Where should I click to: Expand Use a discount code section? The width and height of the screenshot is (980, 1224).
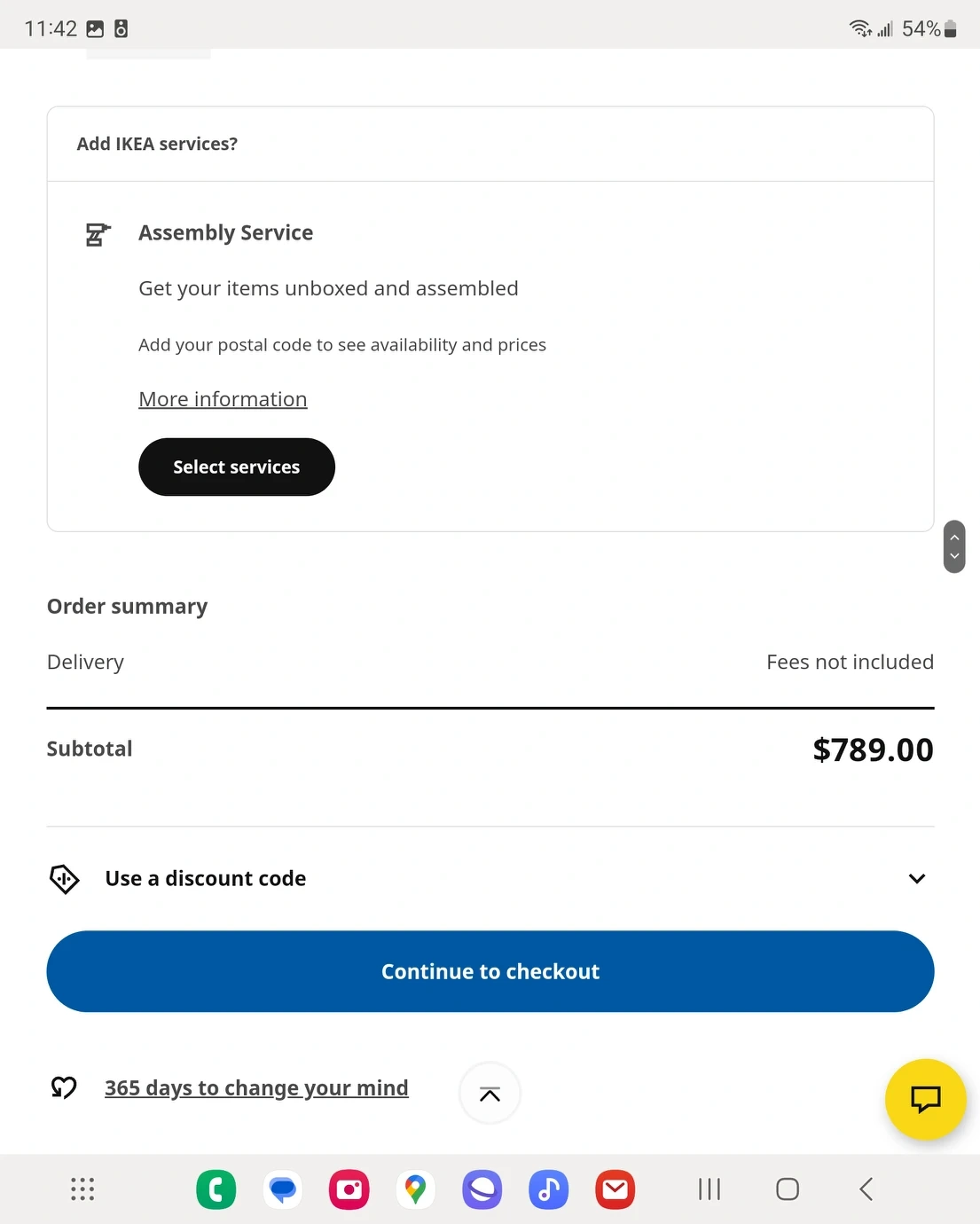pyautogui.click(x=206, y=879)
